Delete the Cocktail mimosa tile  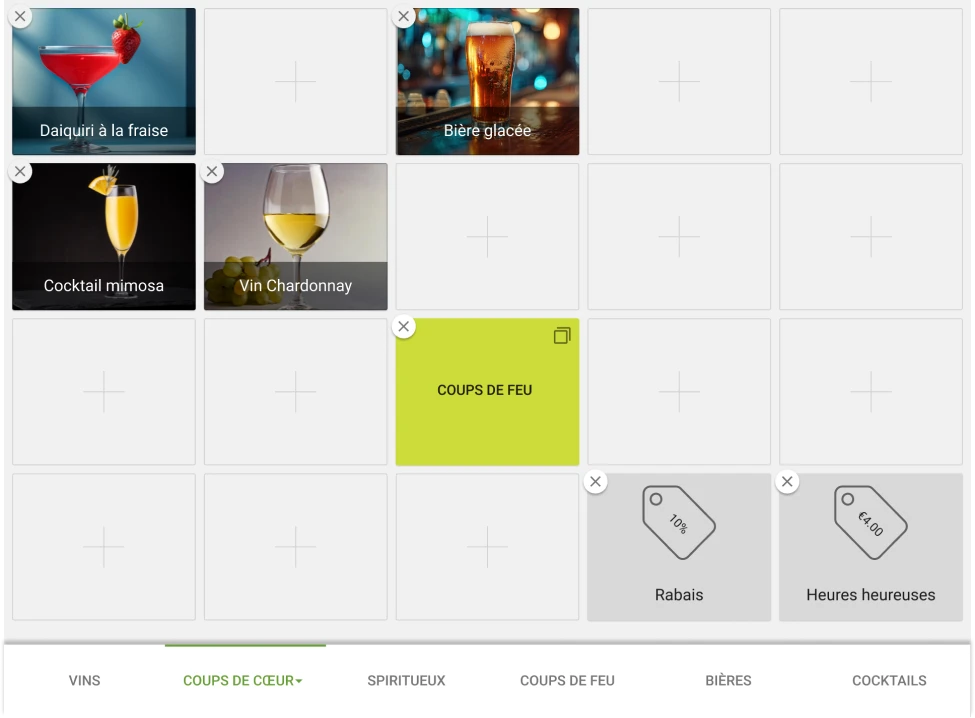[x=20, y=172]
